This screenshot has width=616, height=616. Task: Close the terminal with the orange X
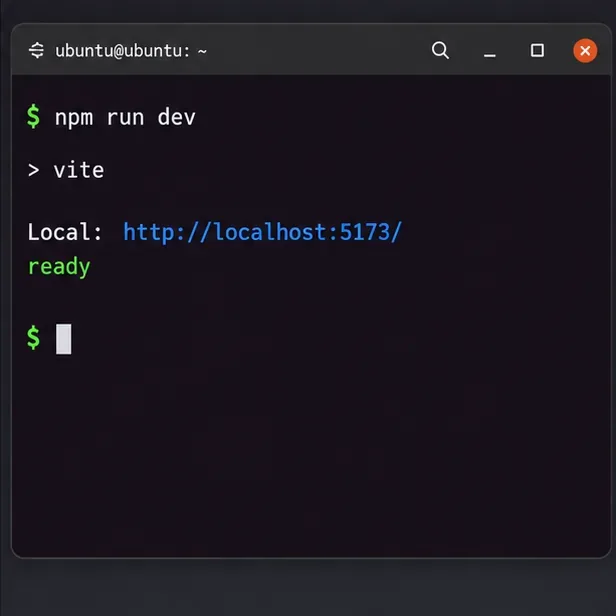(x=585, y=51)
